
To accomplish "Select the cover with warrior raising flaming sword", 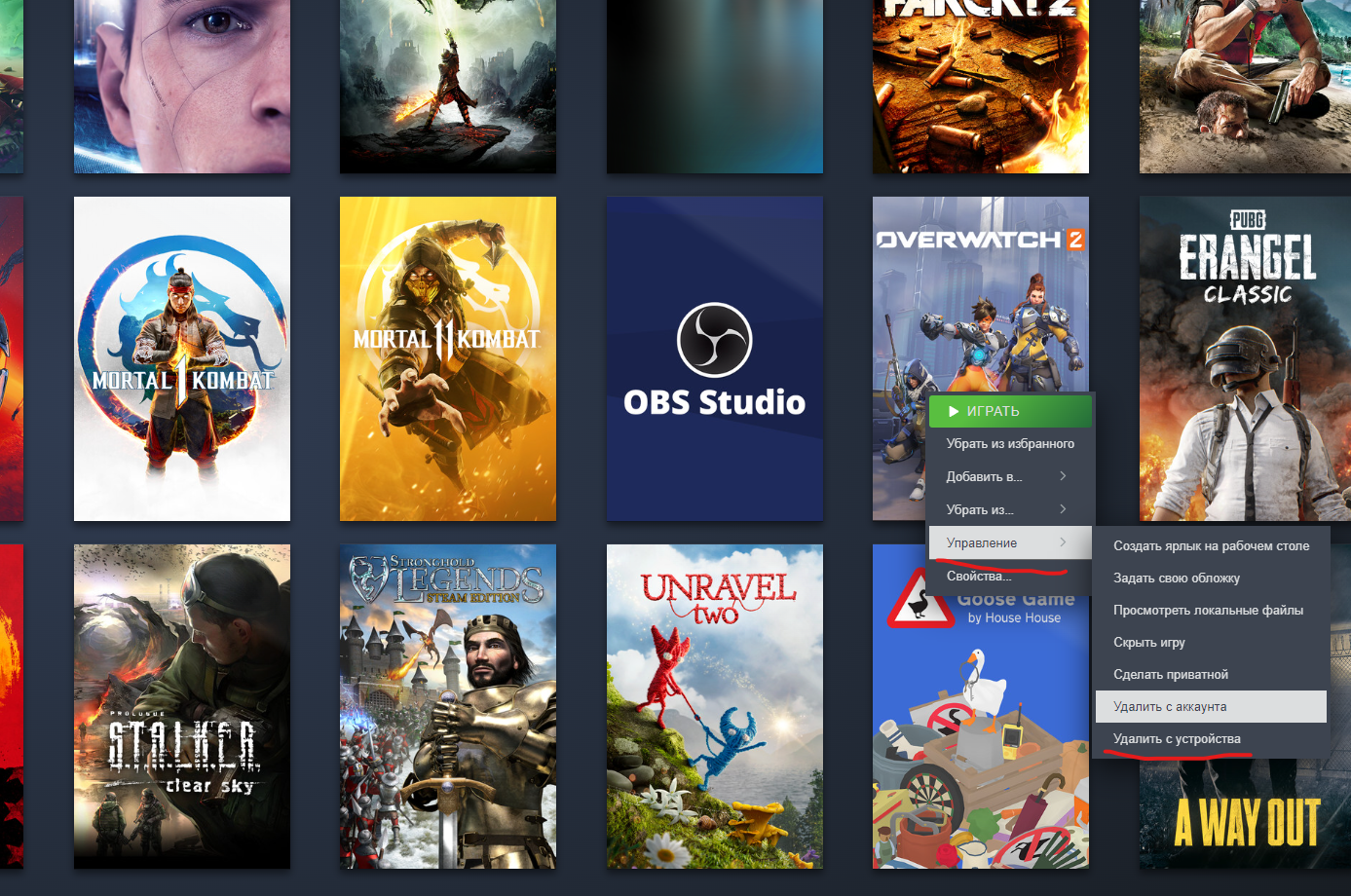I will tap(448, 87).
